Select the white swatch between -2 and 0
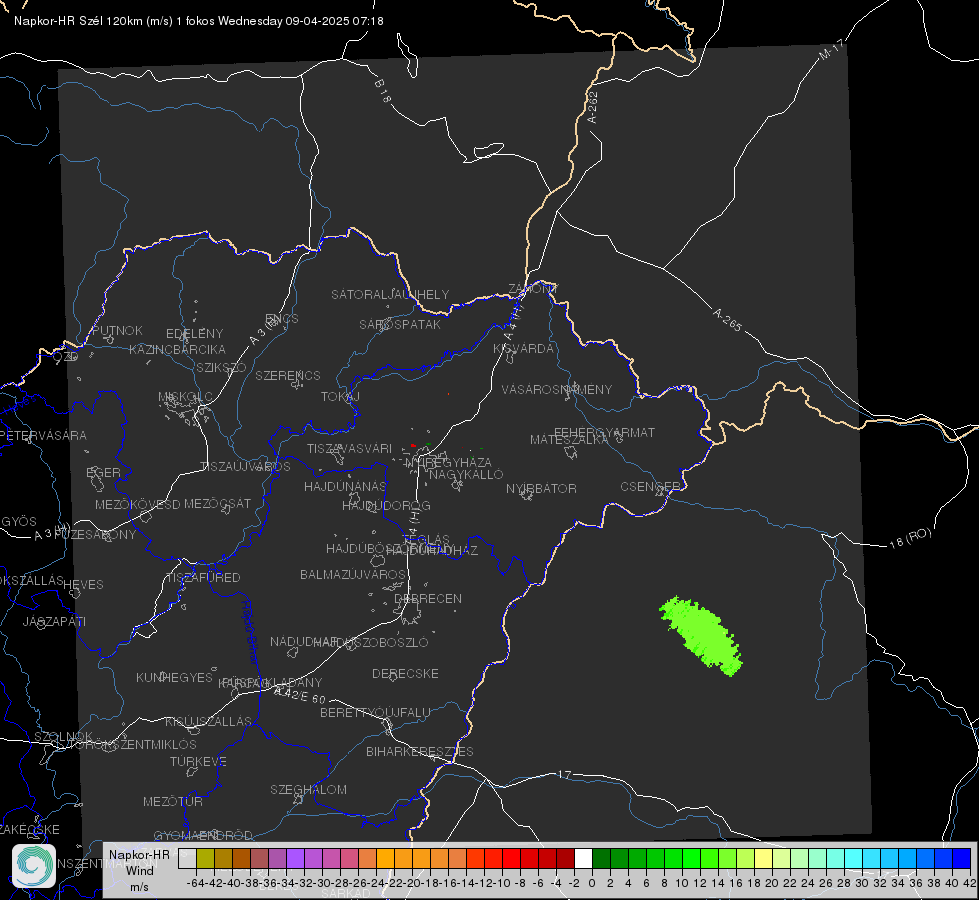This screenshot has width=979, height=900. coord(583,858)
